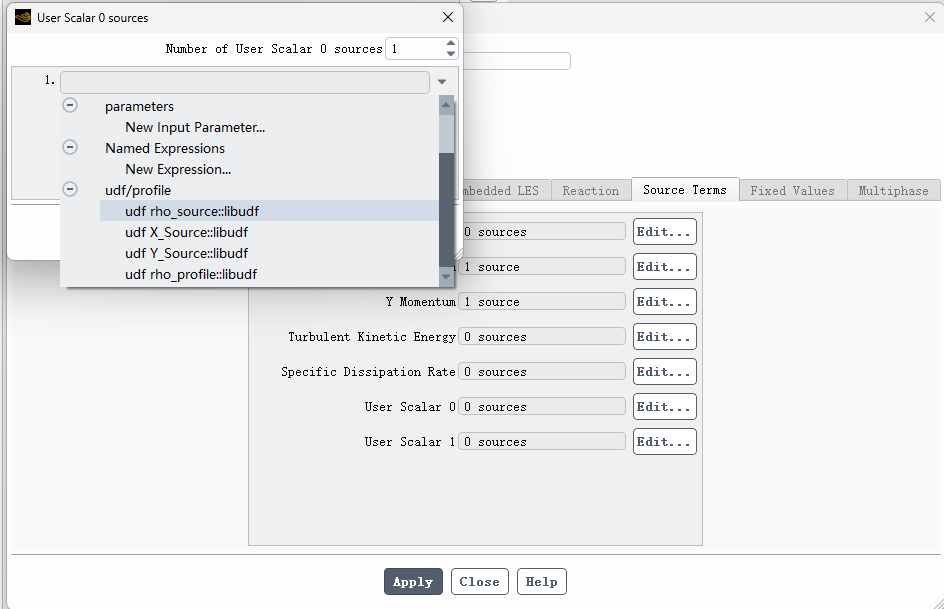Edit User Scalar 1 sources
Viewport: 944px width, 609px height.
[x=665, y=442]
